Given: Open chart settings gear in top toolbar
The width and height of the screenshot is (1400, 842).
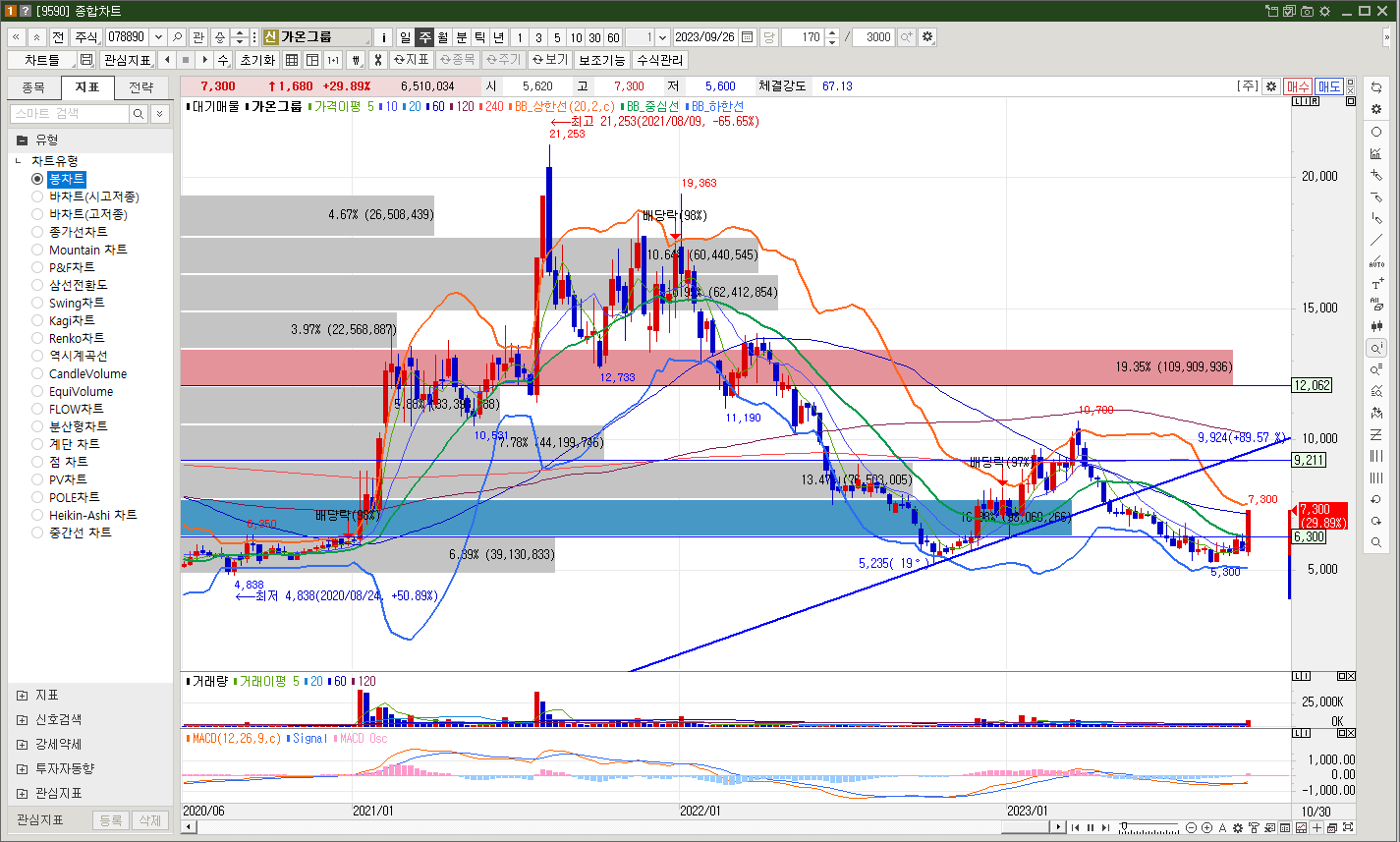Looking at the screenshot, I should click(927, 37).
